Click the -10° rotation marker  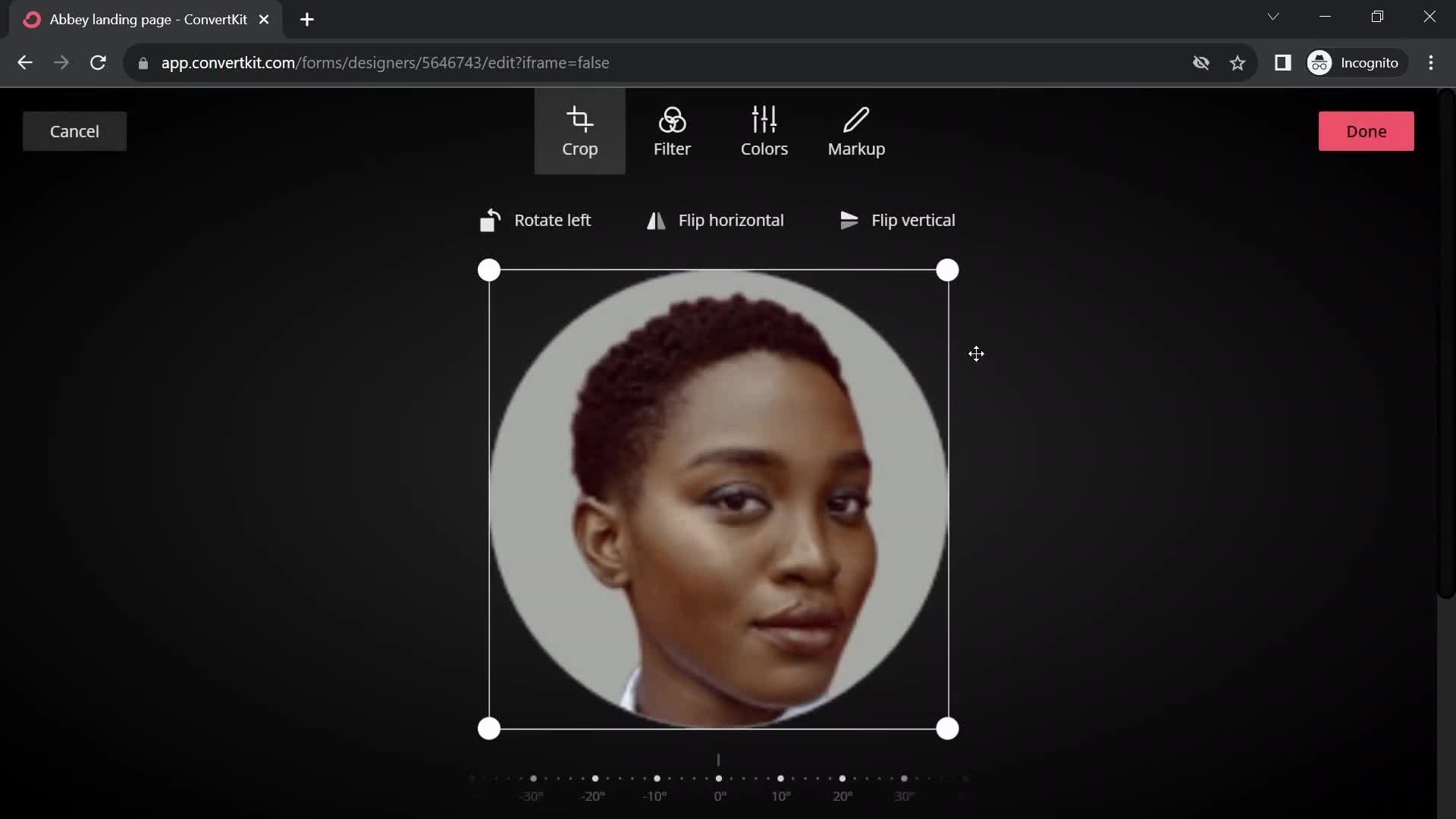pos(656,778)
